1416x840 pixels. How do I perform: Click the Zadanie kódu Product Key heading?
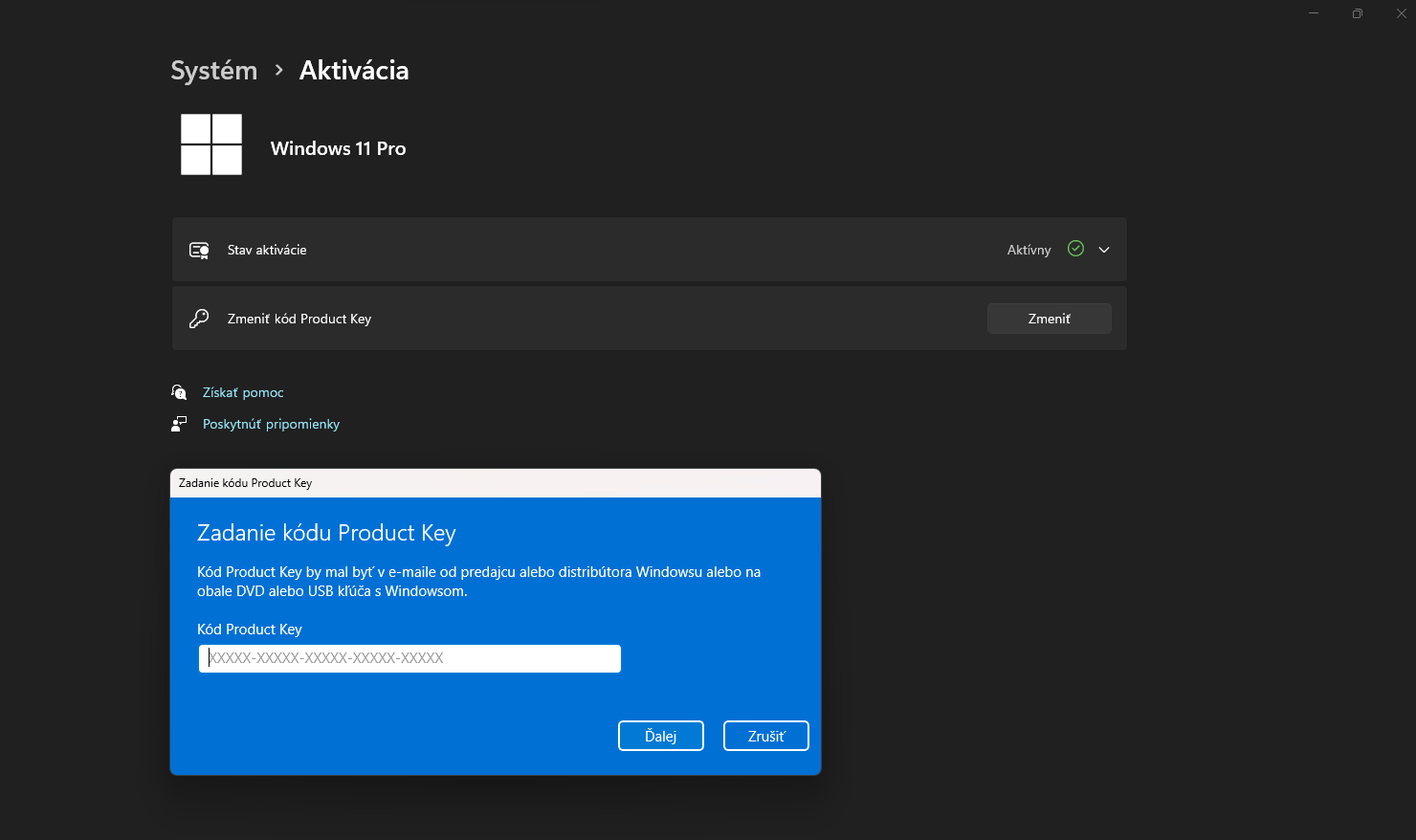coord(326,533)
